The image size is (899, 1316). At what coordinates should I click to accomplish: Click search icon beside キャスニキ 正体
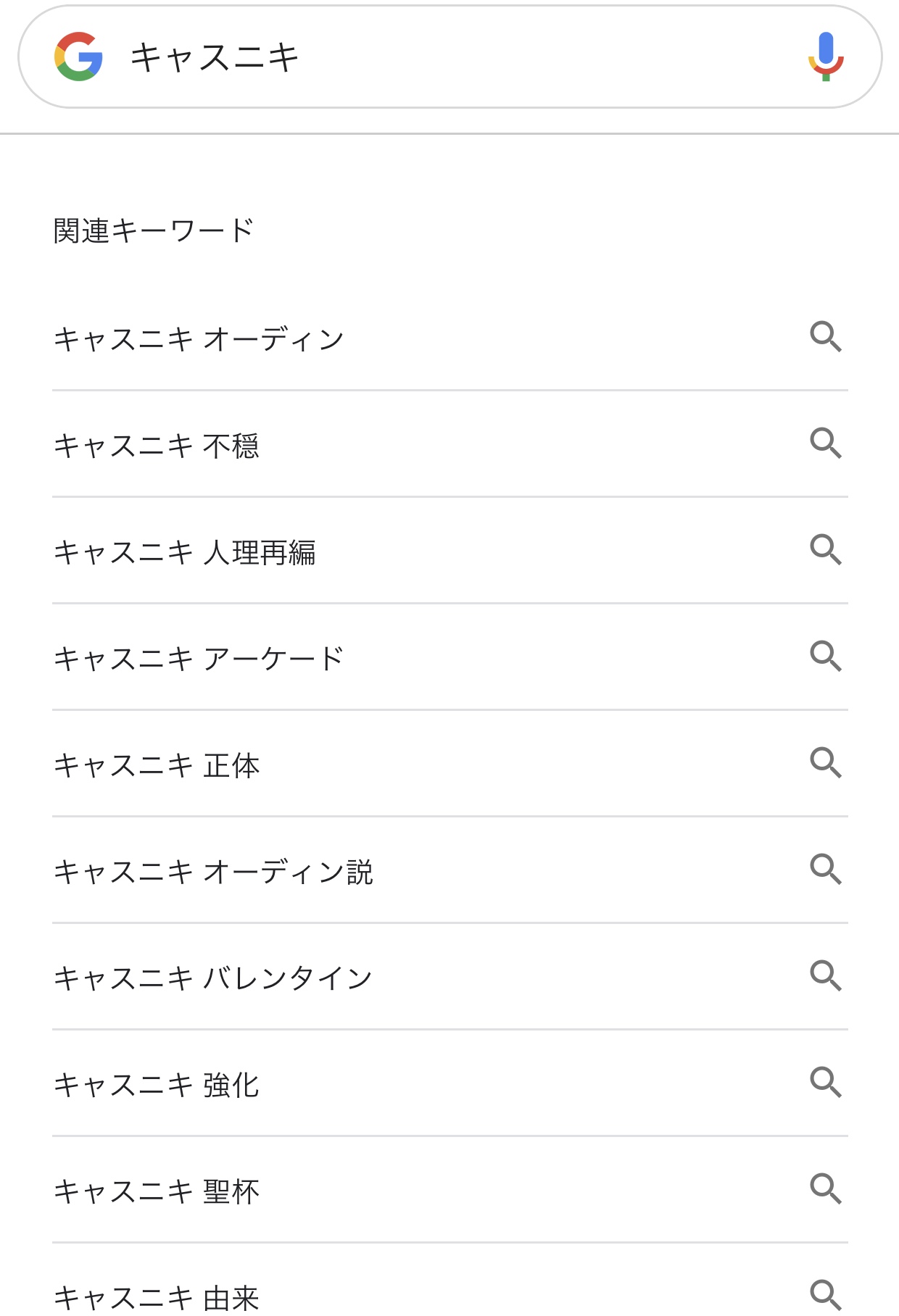(x=826, y=762)
